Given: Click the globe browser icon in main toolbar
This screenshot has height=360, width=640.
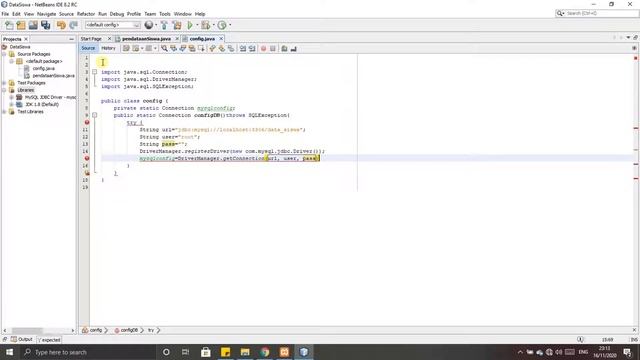Looking at the screenshot, I should [149, 25].
